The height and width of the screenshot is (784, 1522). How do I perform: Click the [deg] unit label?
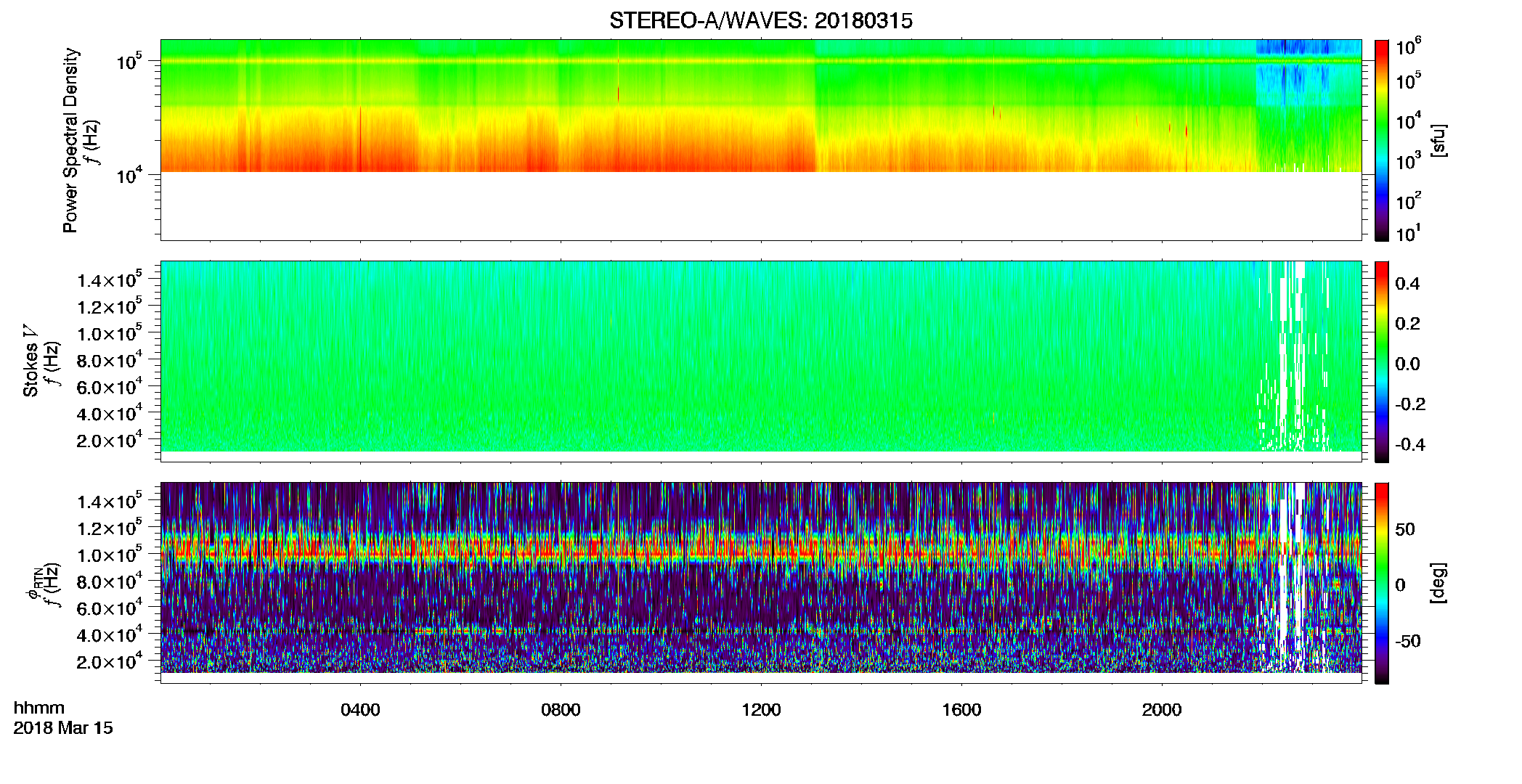pyautogui.click(x=1438, y=583)
